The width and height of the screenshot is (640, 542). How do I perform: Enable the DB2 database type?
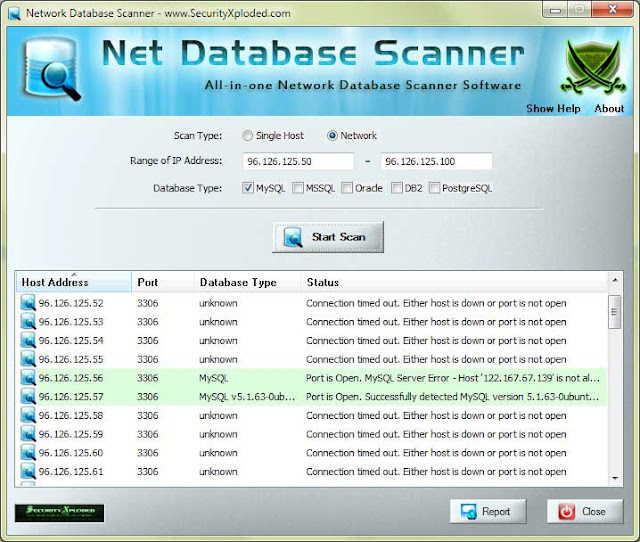[x=397, y=188]
